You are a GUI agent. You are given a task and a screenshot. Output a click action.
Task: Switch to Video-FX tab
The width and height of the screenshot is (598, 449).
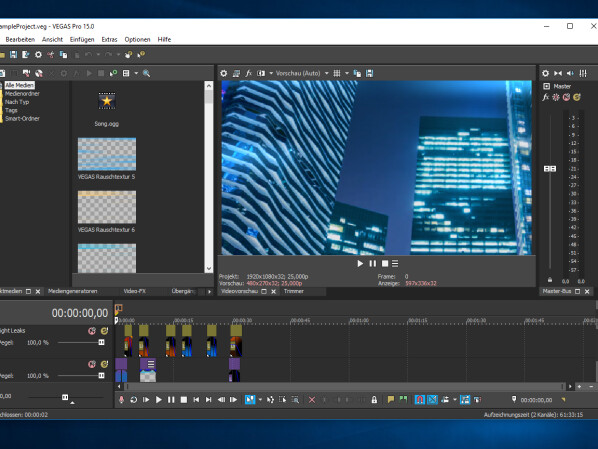pyautogui.click(x=135, y=291)
